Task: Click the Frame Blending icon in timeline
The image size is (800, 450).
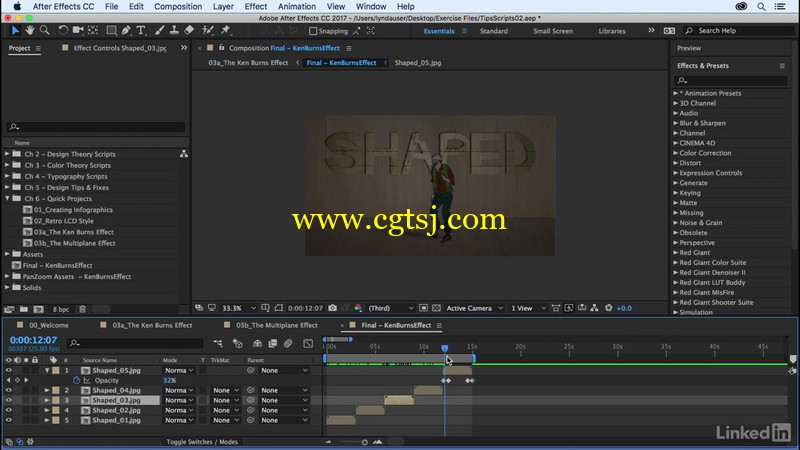Action: point(272,343)
